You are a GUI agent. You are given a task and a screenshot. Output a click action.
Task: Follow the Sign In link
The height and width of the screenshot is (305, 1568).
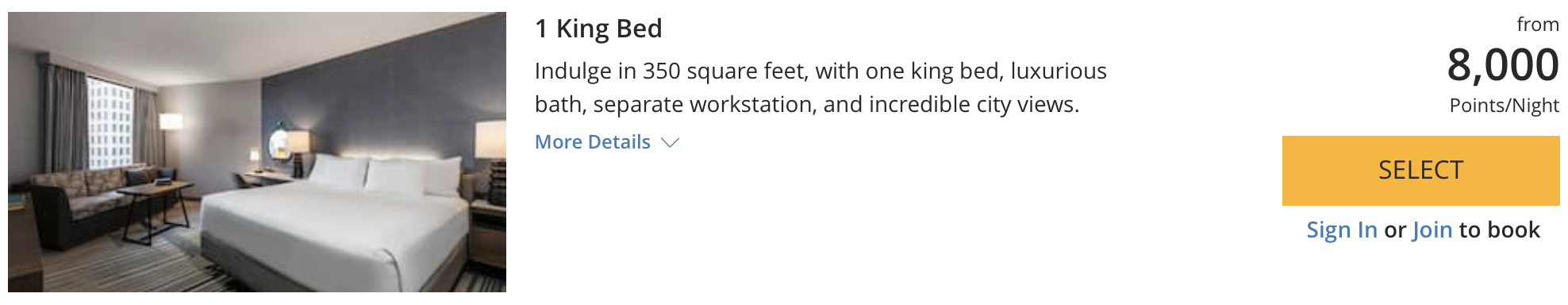point(1342,230)
